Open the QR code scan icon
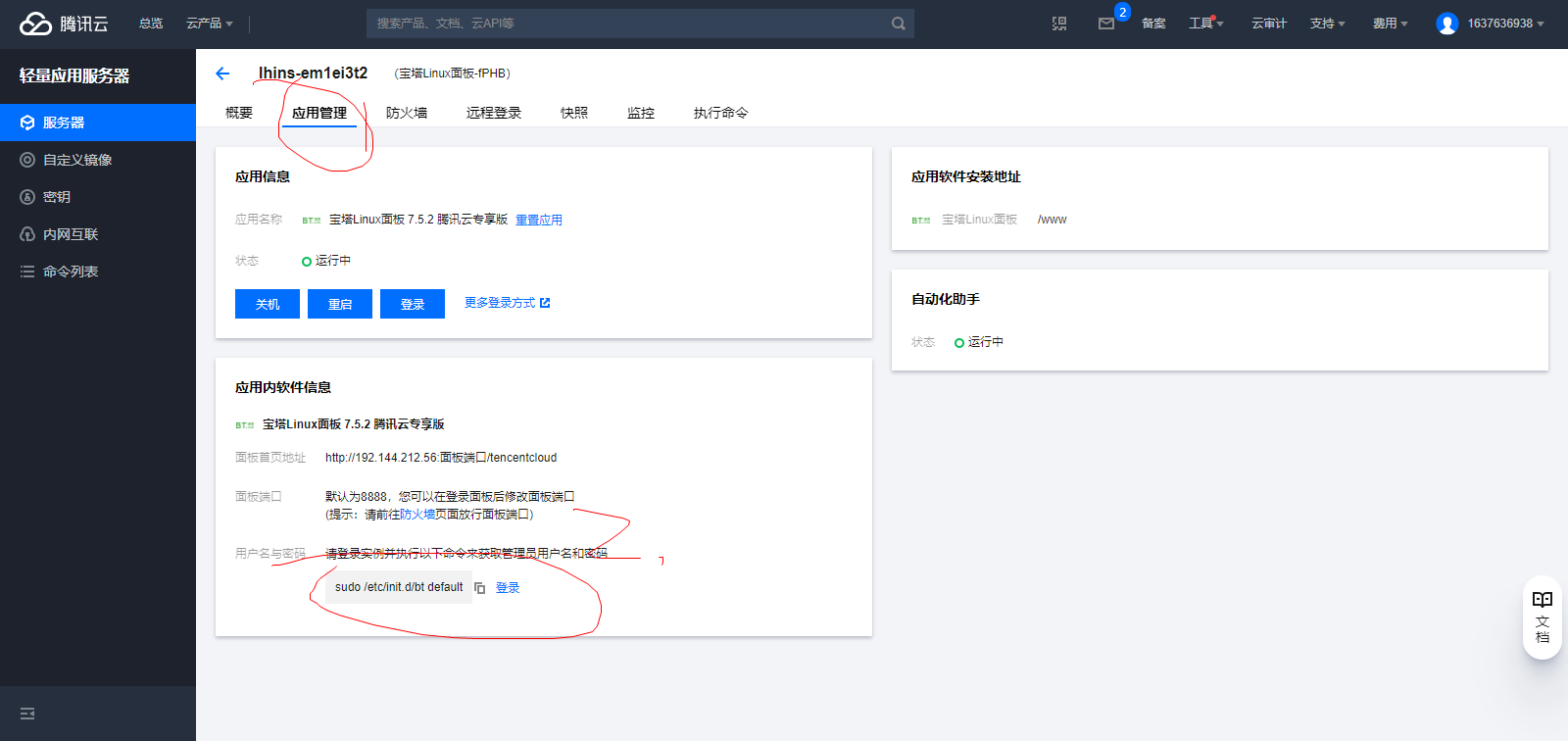This screenshot has width=1568, height=741. (x=1059, y=24)
